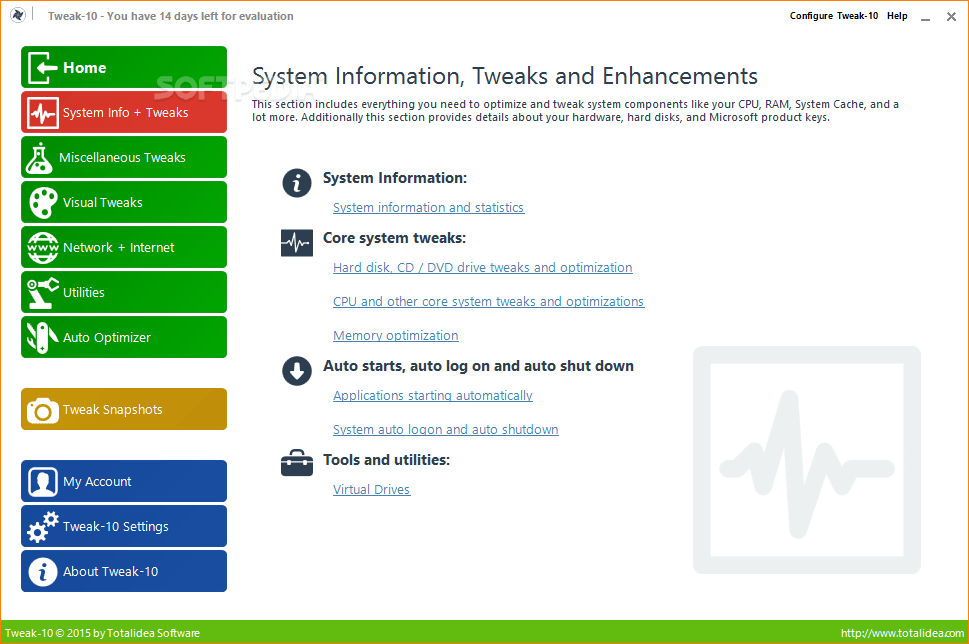Click the gears icon on Tweak-10 Settings
969x644 pixels.
(x=43, y=527)
